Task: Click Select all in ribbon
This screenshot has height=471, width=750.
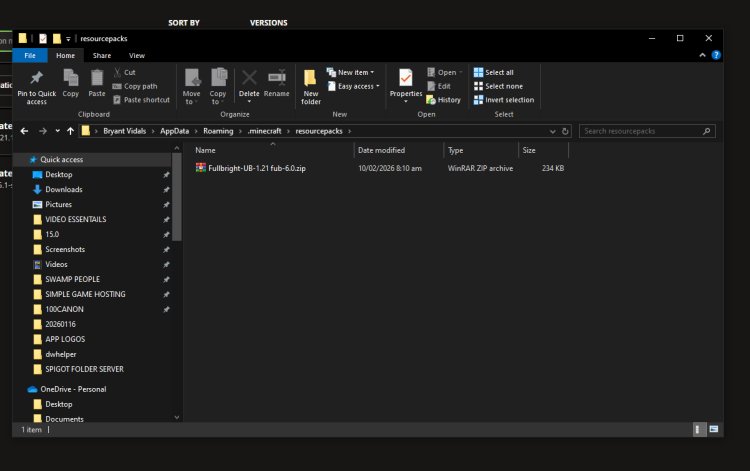Action: (499, 73)
